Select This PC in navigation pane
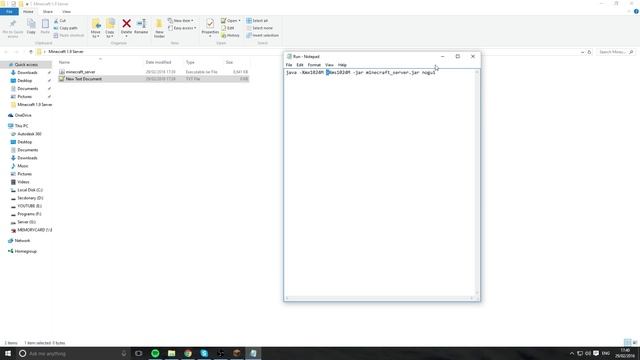The image size is (640, 360). coord(21,126)
